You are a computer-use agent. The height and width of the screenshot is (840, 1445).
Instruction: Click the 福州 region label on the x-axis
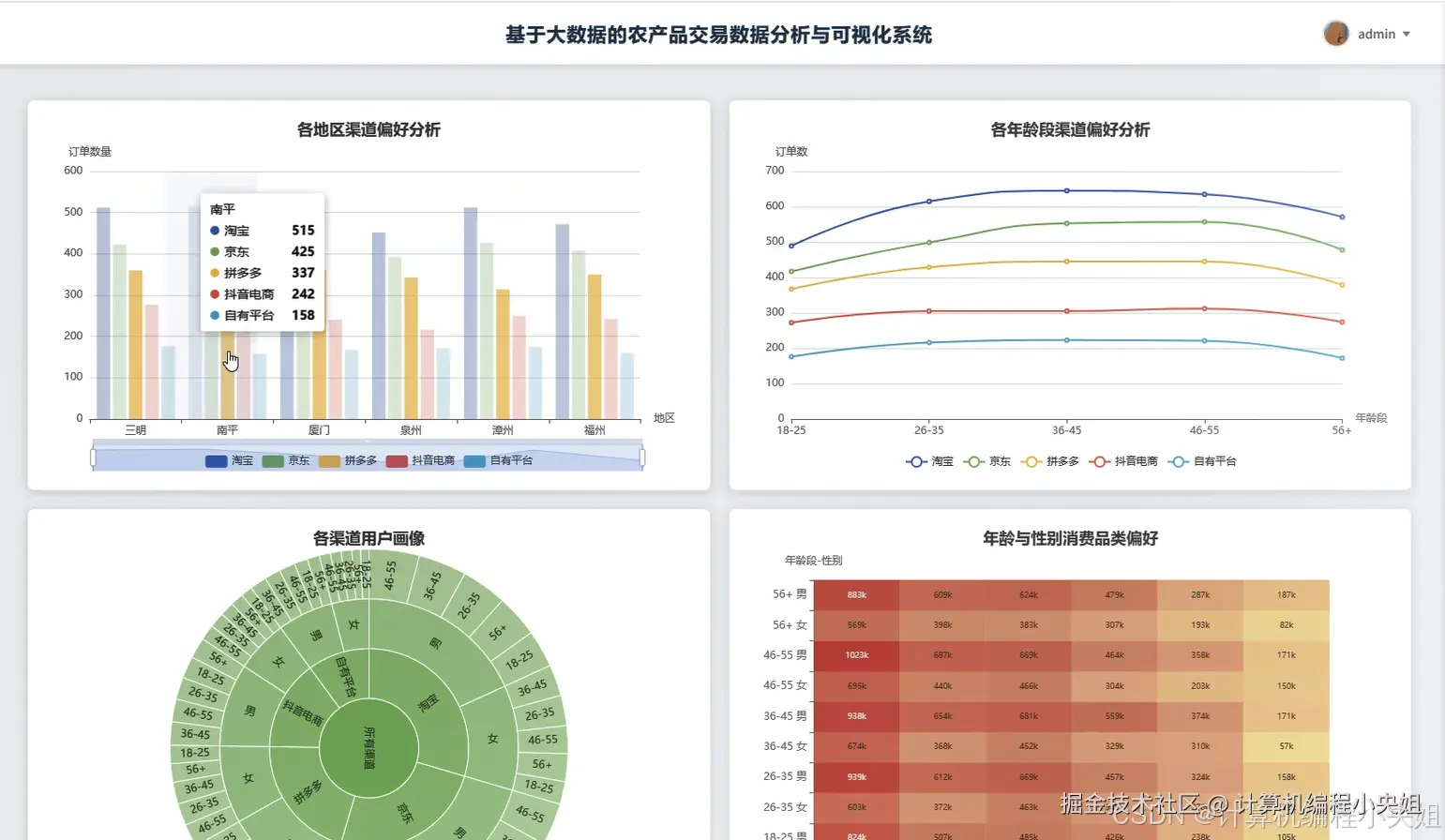(x=595, y=430)
